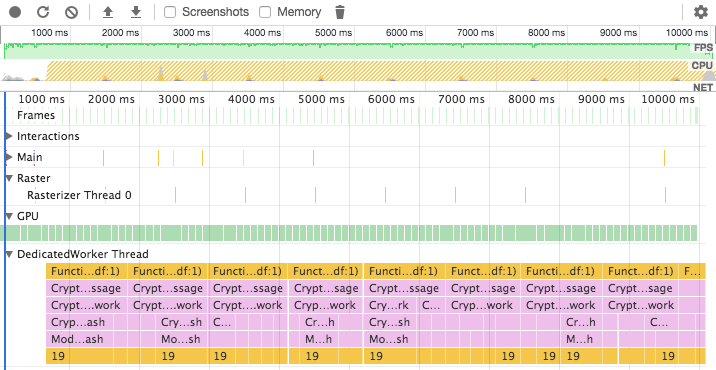716x370 pixels.
Task: Collapse the DedicatedWorker Thread track
Action: point(9,254)
